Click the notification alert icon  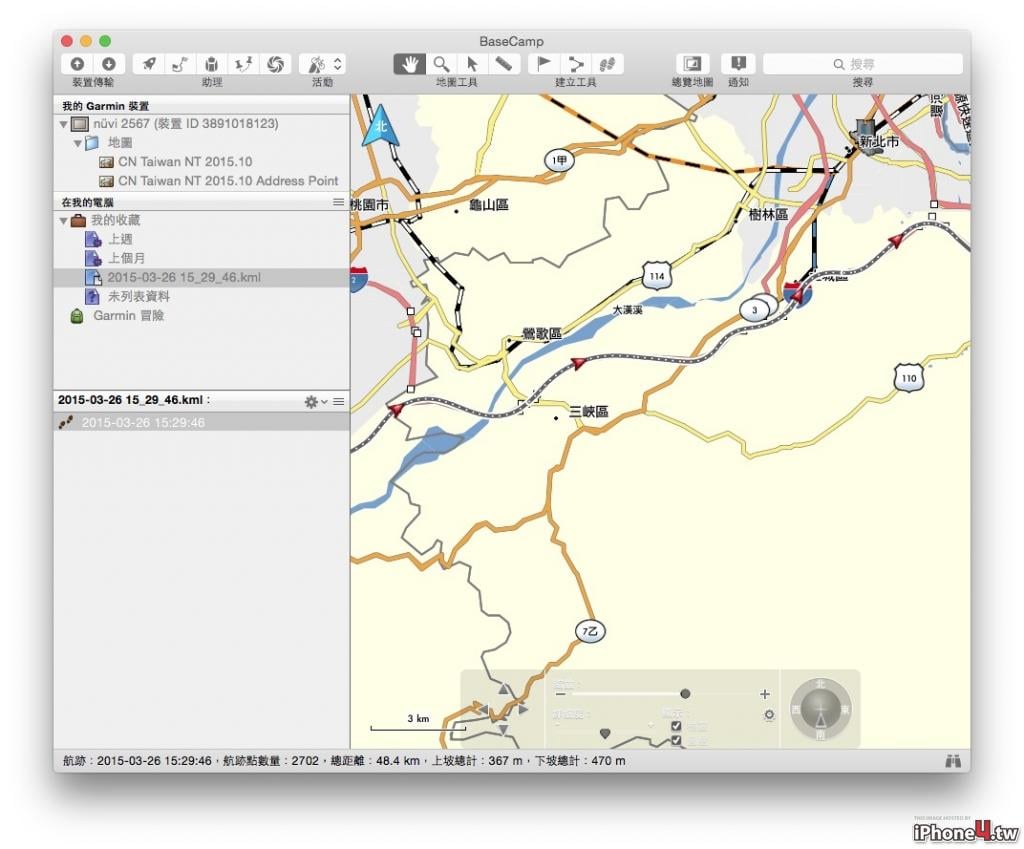[x=738, y=64]
